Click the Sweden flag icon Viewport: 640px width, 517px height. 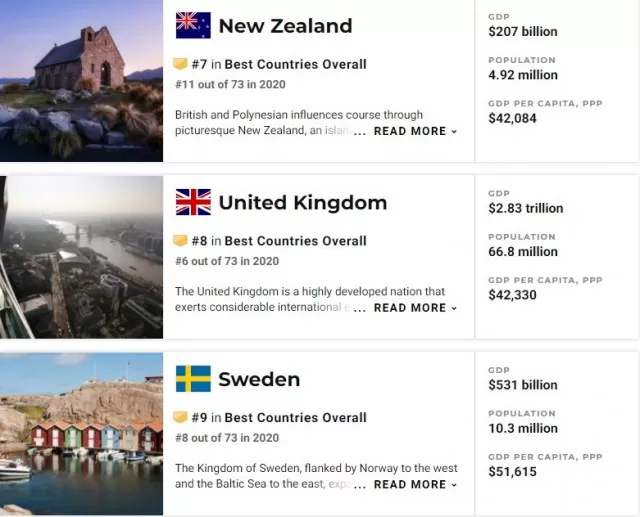193,379
